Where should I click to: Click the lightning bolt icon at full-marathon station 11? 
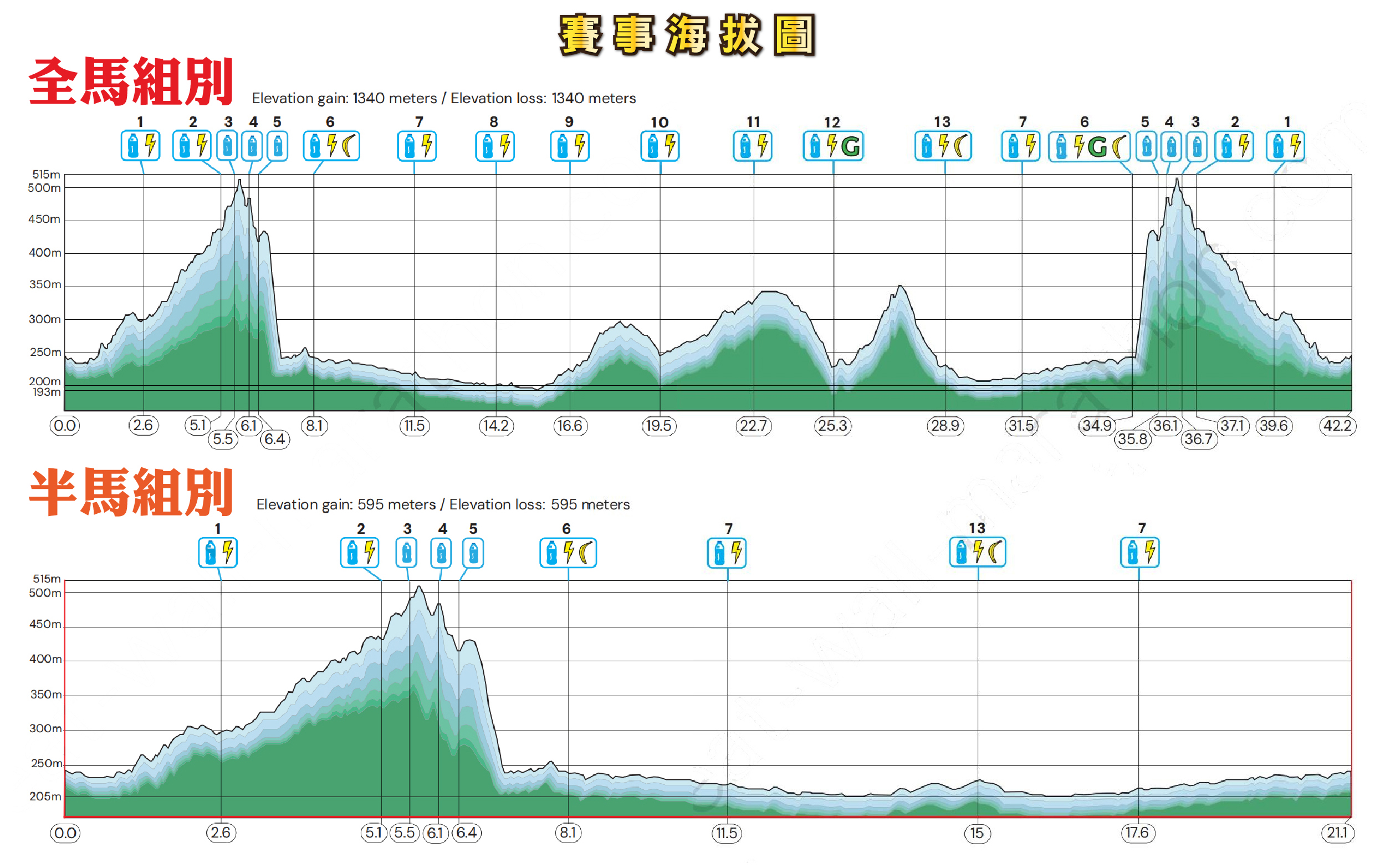coord(762,145)
